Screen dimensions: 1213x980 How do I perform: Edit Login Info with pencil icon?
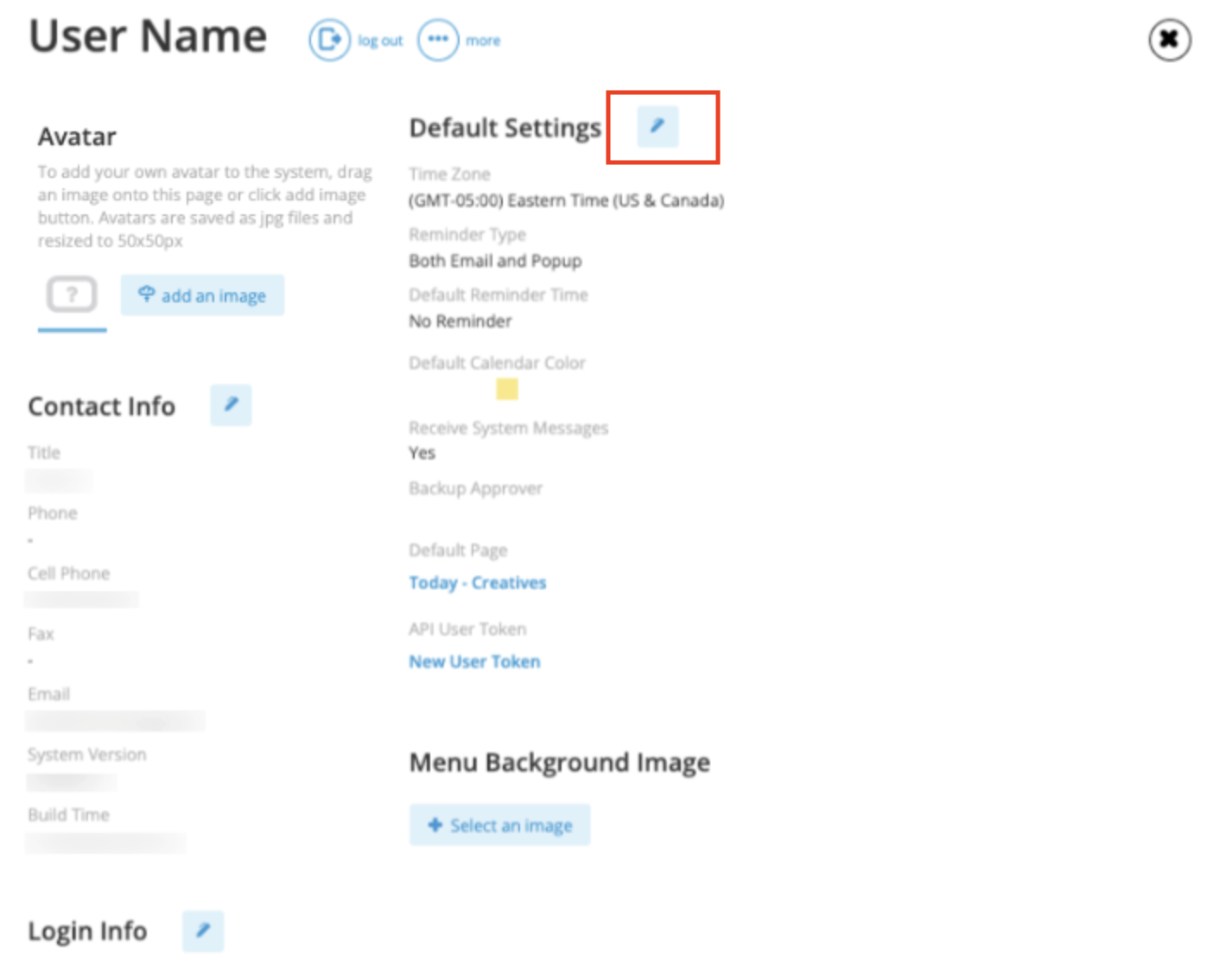[203, 931]
